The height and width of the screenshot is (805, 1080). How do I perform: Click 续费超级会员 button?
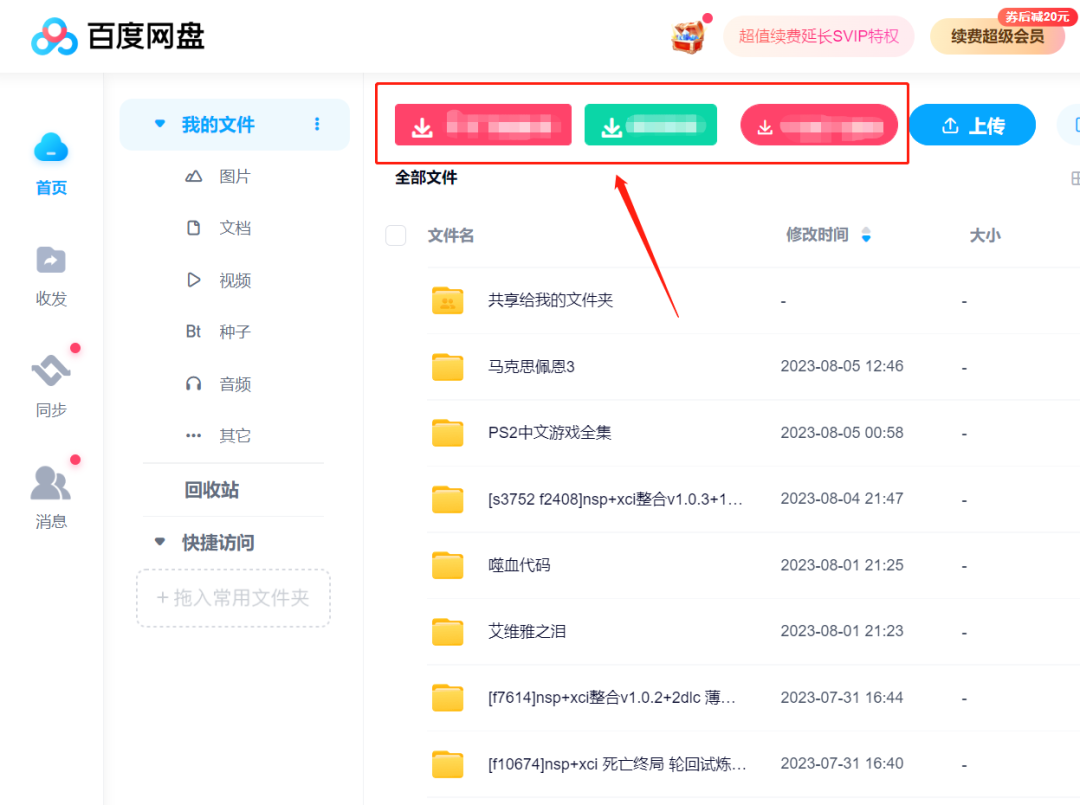tap(997, 36)
